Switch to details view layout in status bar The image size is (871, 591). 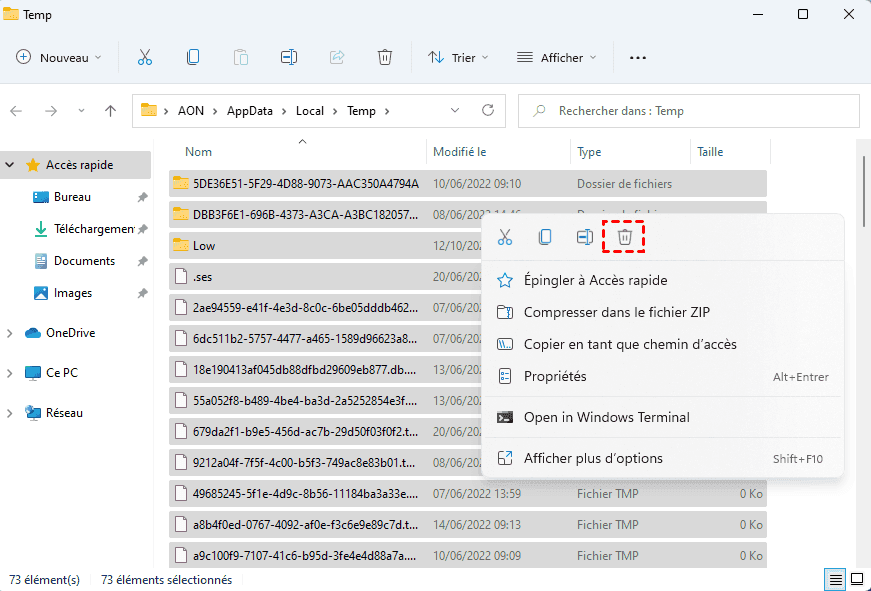[x=834, y=579]
